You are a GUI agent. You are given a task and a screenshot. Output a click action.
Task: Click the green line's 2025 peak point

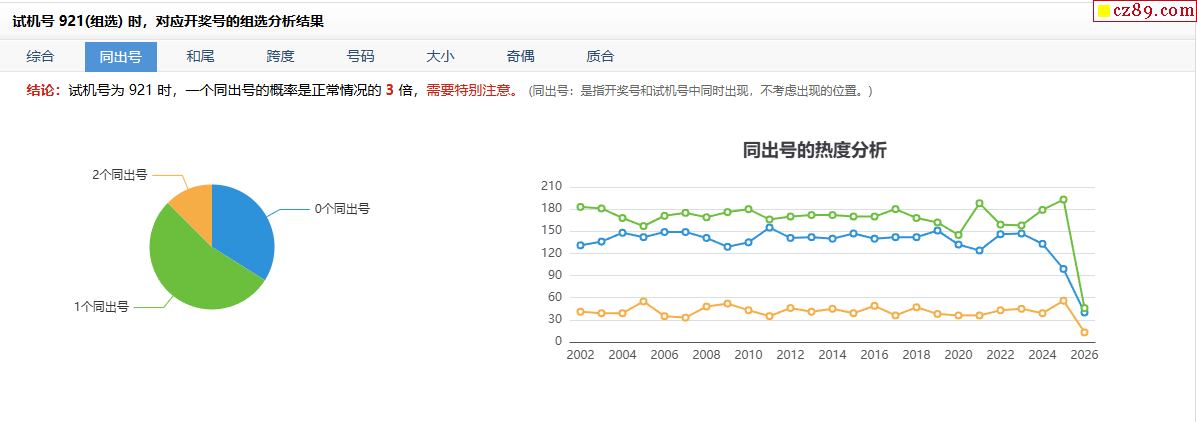(x=1063, y=200)
